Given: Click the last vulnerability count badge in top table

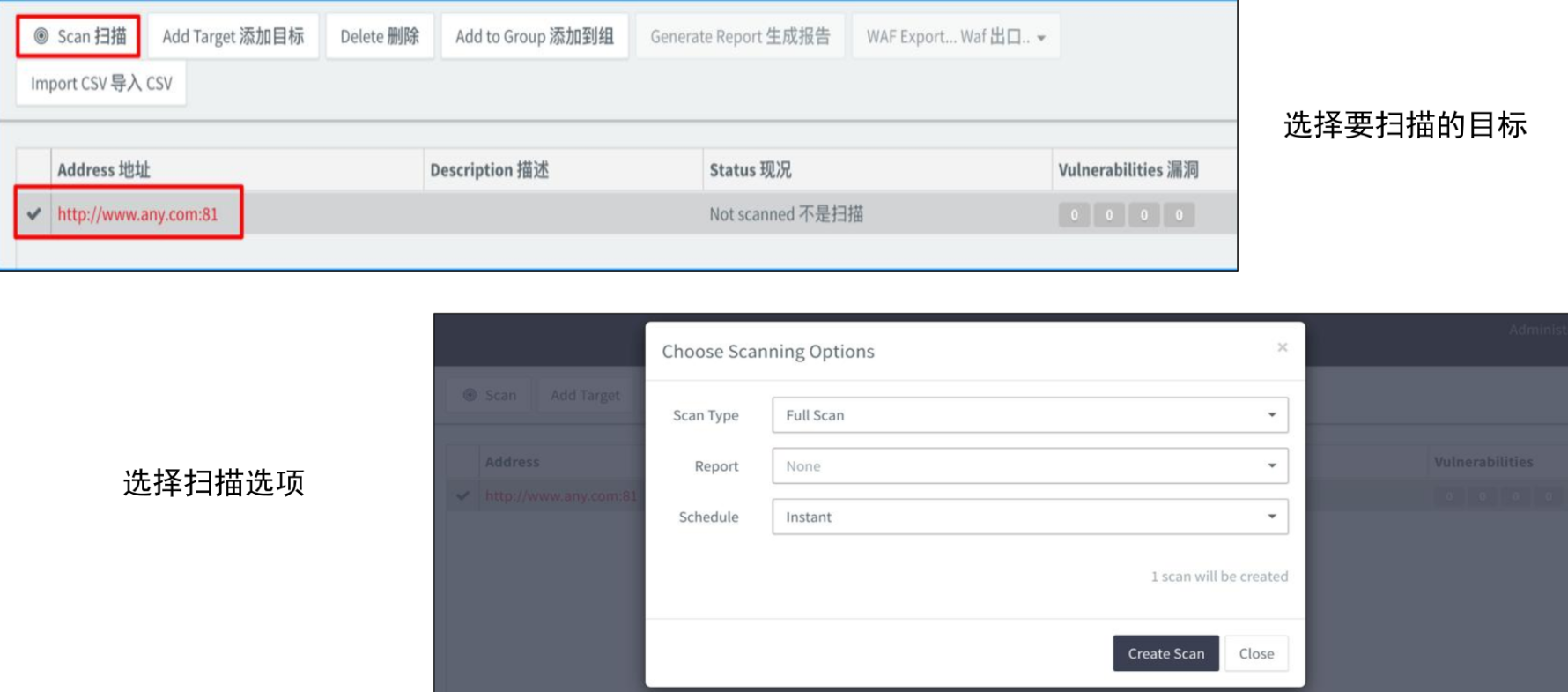Looking at the screenshot, I should coord(1179,215).
